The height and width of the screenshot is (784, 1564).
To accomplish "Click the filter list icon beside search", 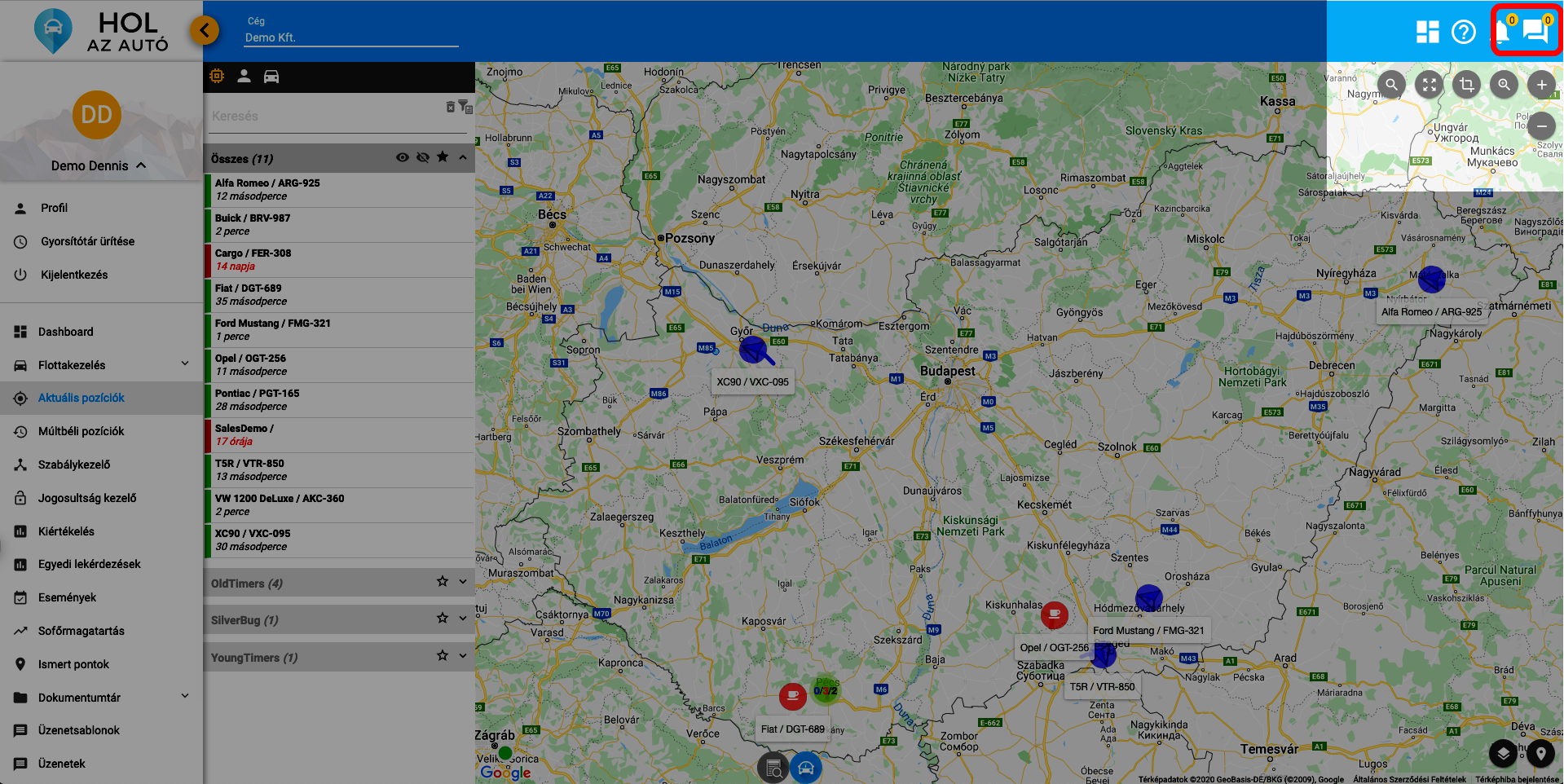I will pos(465,107).
